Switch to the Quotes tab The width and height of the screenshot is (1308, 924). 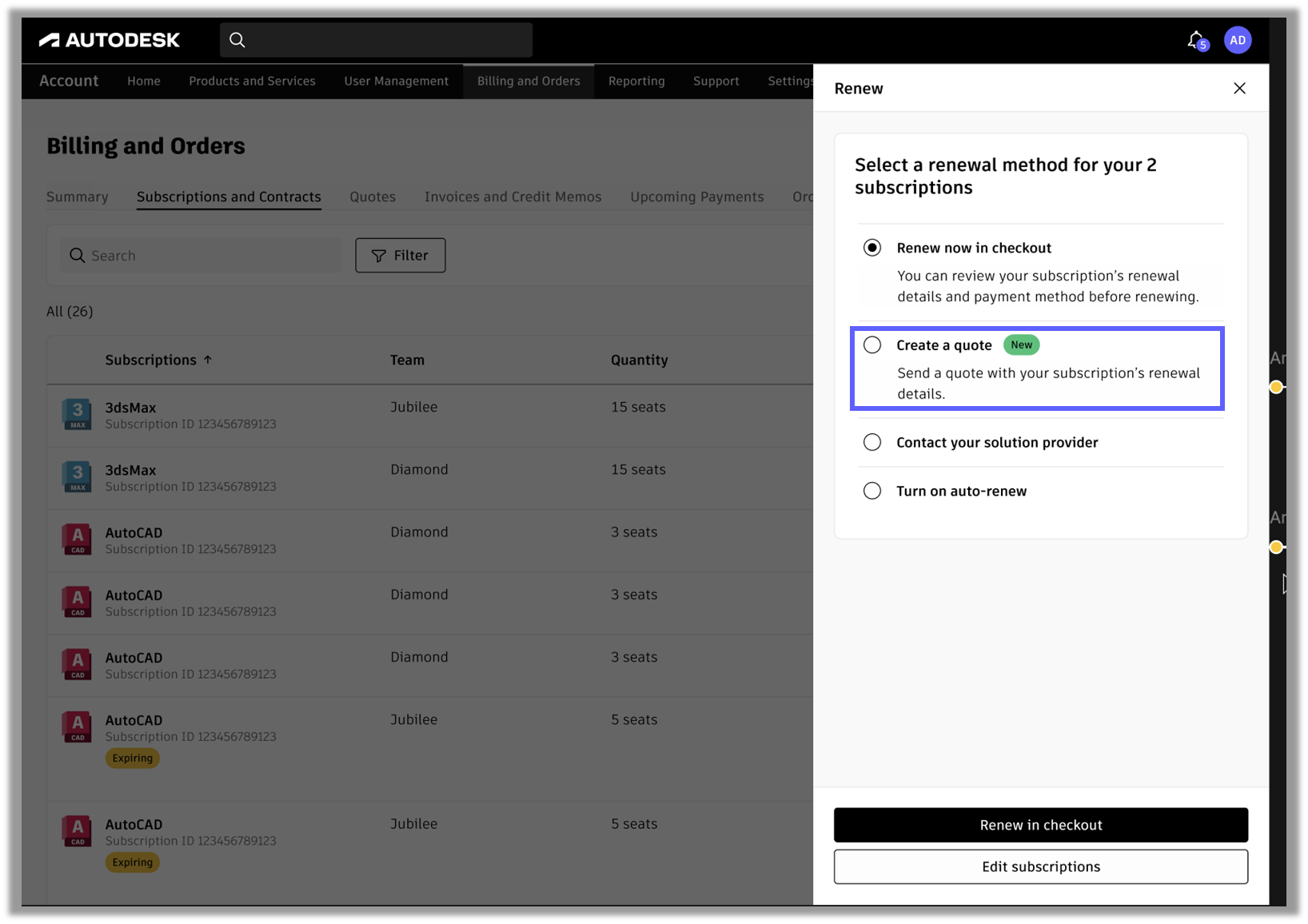[x=373, y=197]
